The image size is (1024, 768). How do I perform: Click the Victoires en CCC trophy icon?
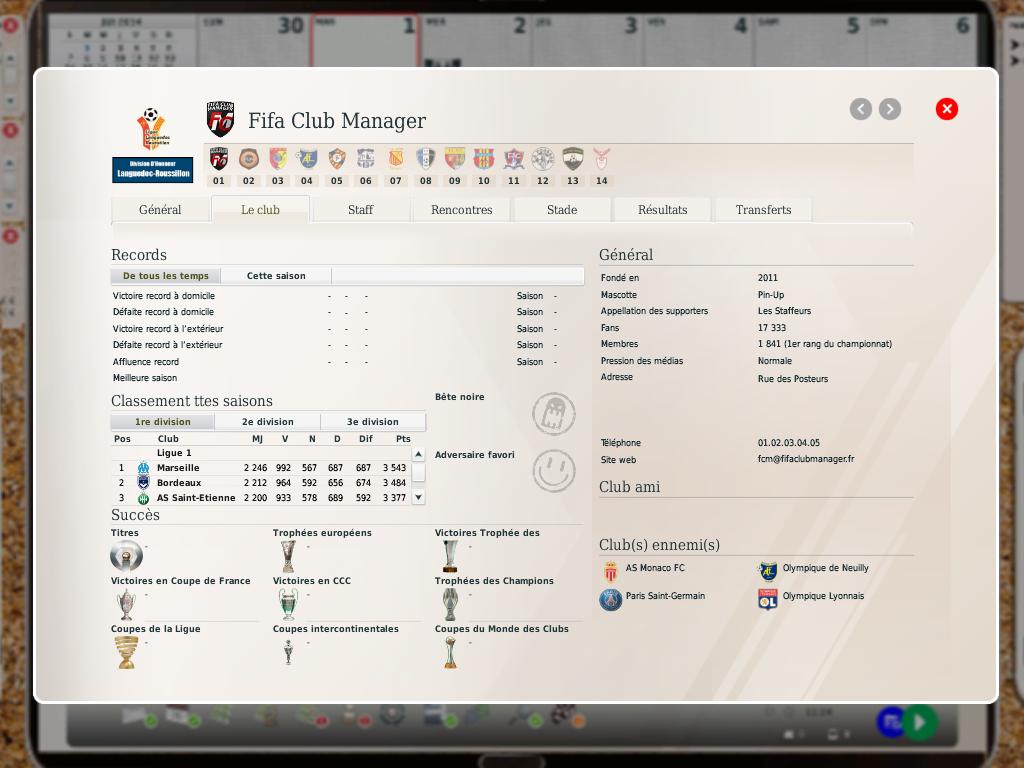pos(288,604)
